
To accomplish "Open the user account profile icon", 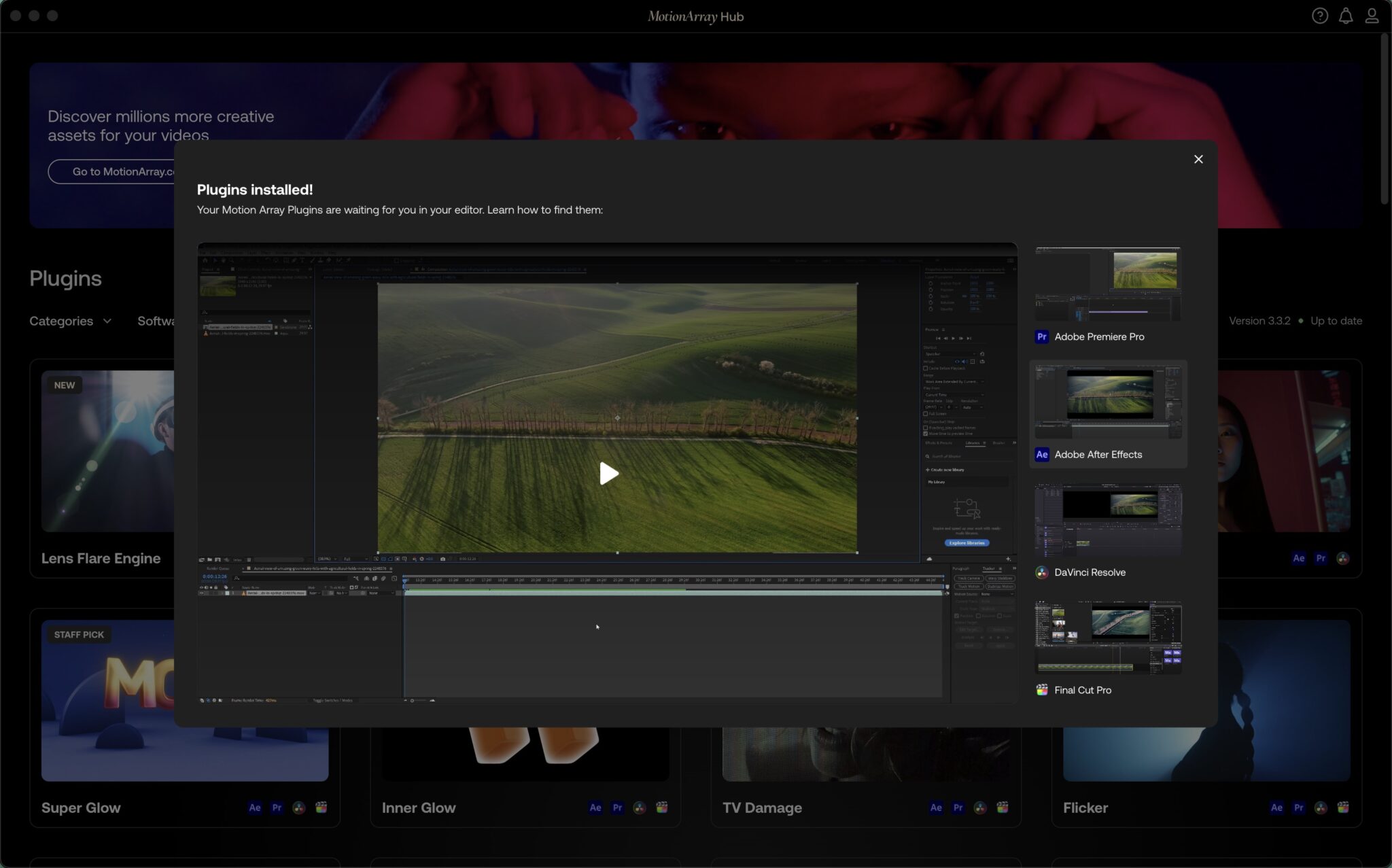I will [x=1372, y=16].
